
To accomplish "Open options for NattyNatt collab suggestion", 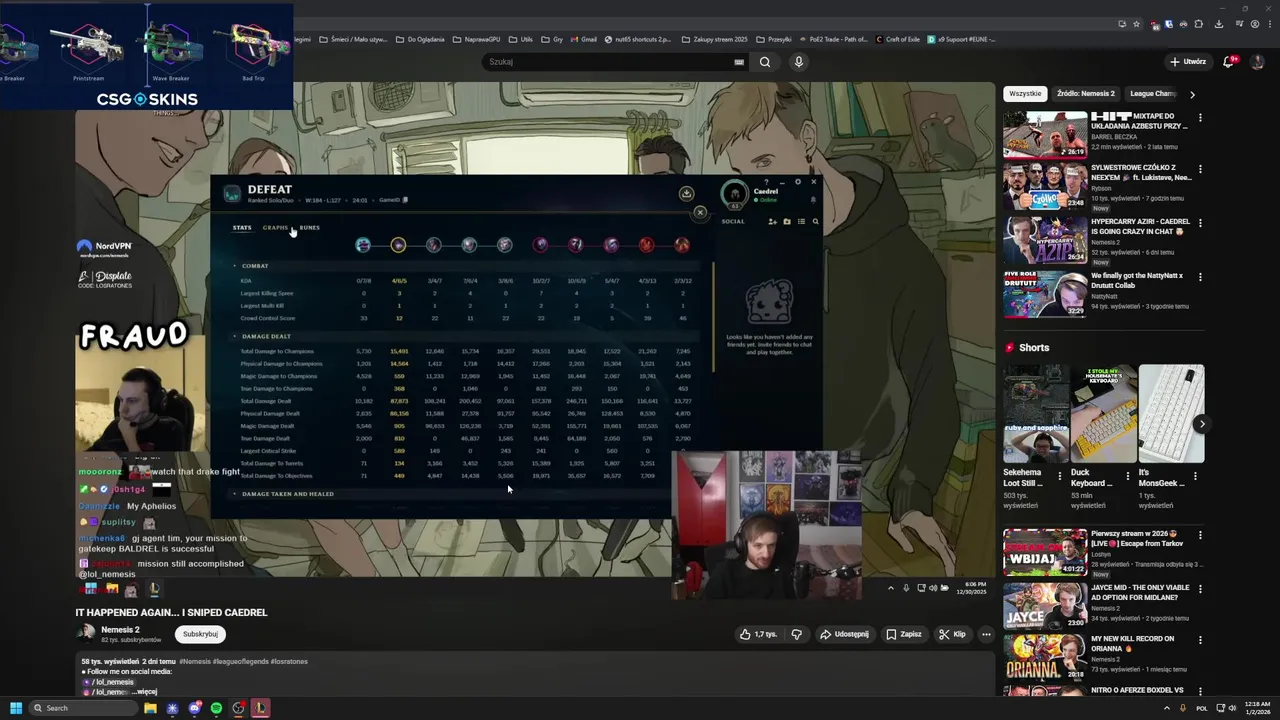I will click(1200, 277).
